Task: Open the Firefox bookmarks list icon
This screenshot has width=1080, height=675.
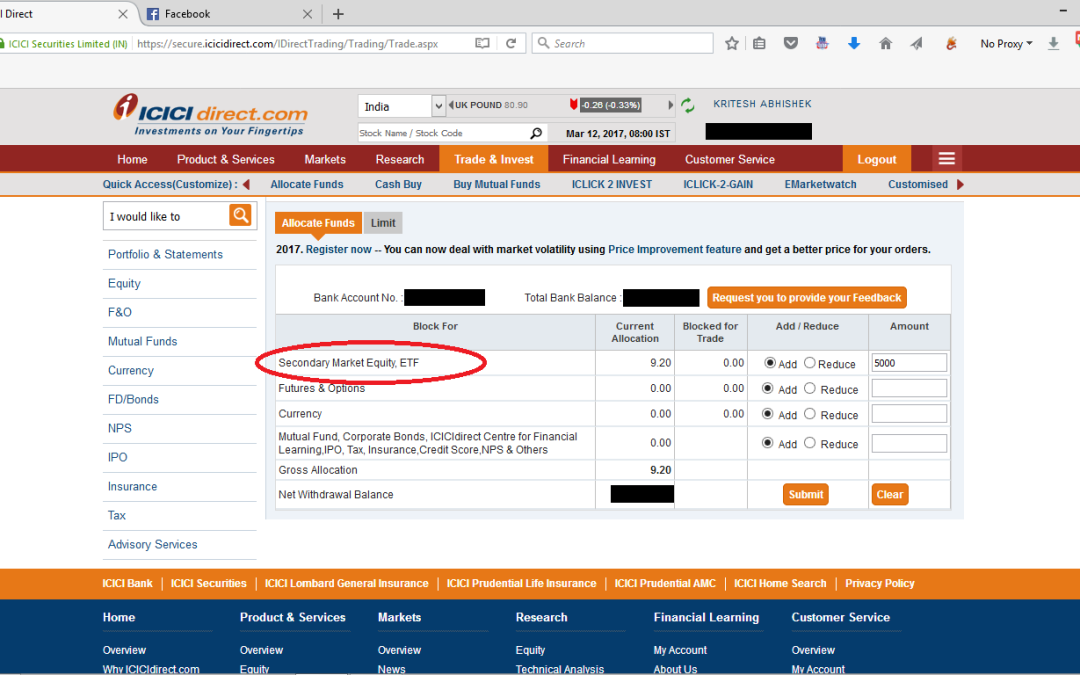Action: [x=759, y=43]
